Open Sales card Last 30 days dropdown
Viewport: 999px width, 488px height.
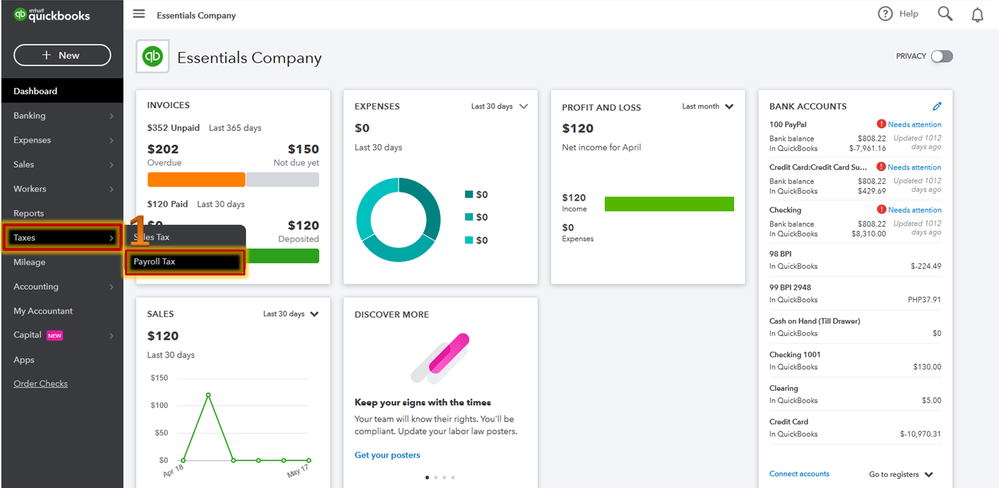pyautogui.click(x=291, y=314)
